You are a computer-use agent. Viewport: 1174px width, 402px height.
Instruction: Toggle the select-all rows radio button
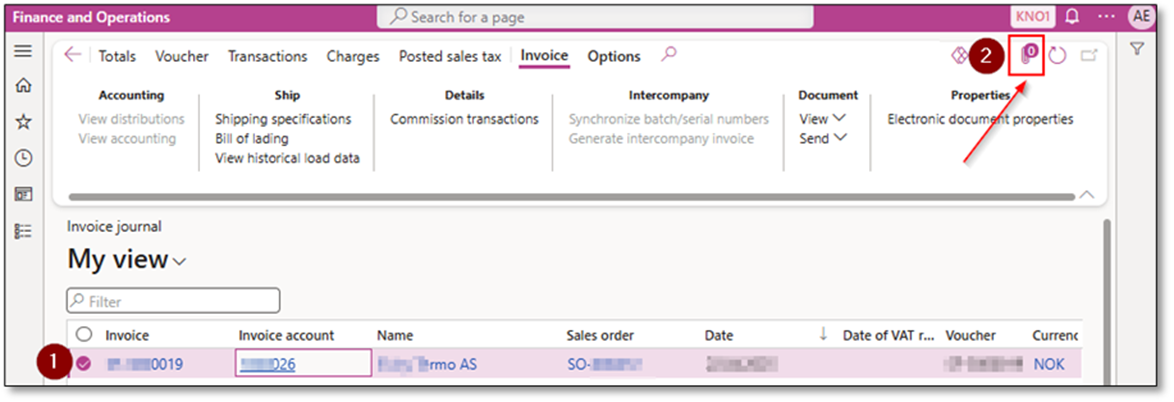pyautogui.click(x=84, y=335)
